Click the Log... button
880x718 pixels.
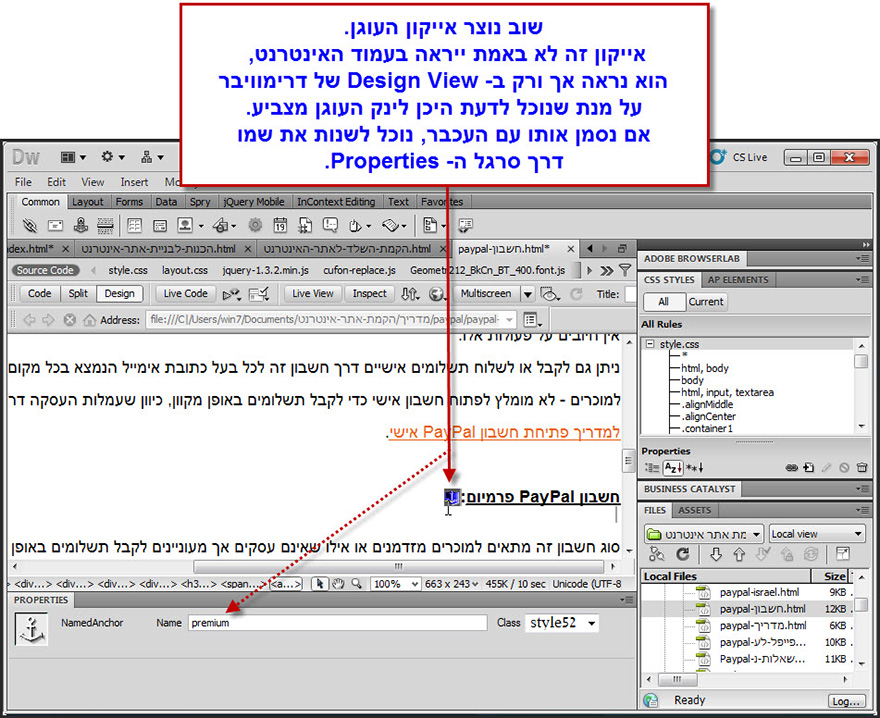coord(846,701)
